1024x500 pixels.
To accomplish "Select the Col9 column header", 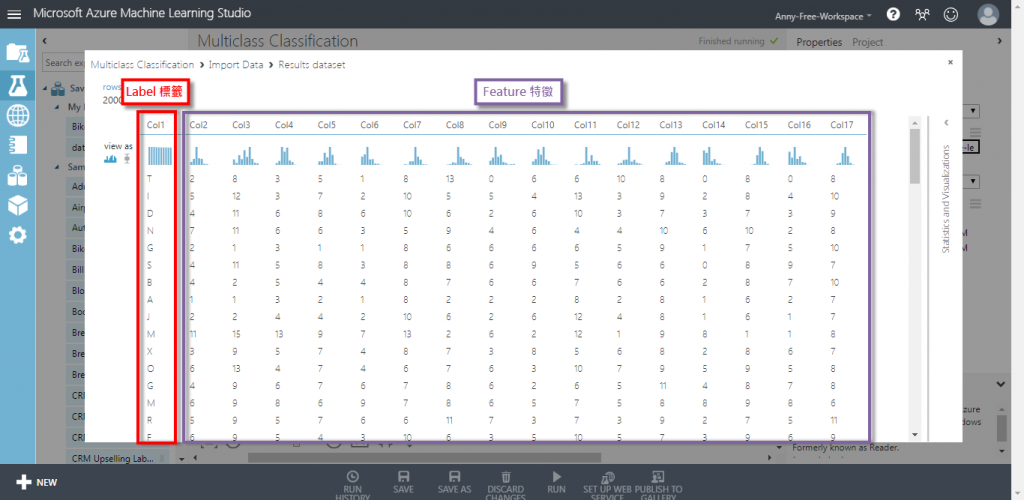I will 498,125.
